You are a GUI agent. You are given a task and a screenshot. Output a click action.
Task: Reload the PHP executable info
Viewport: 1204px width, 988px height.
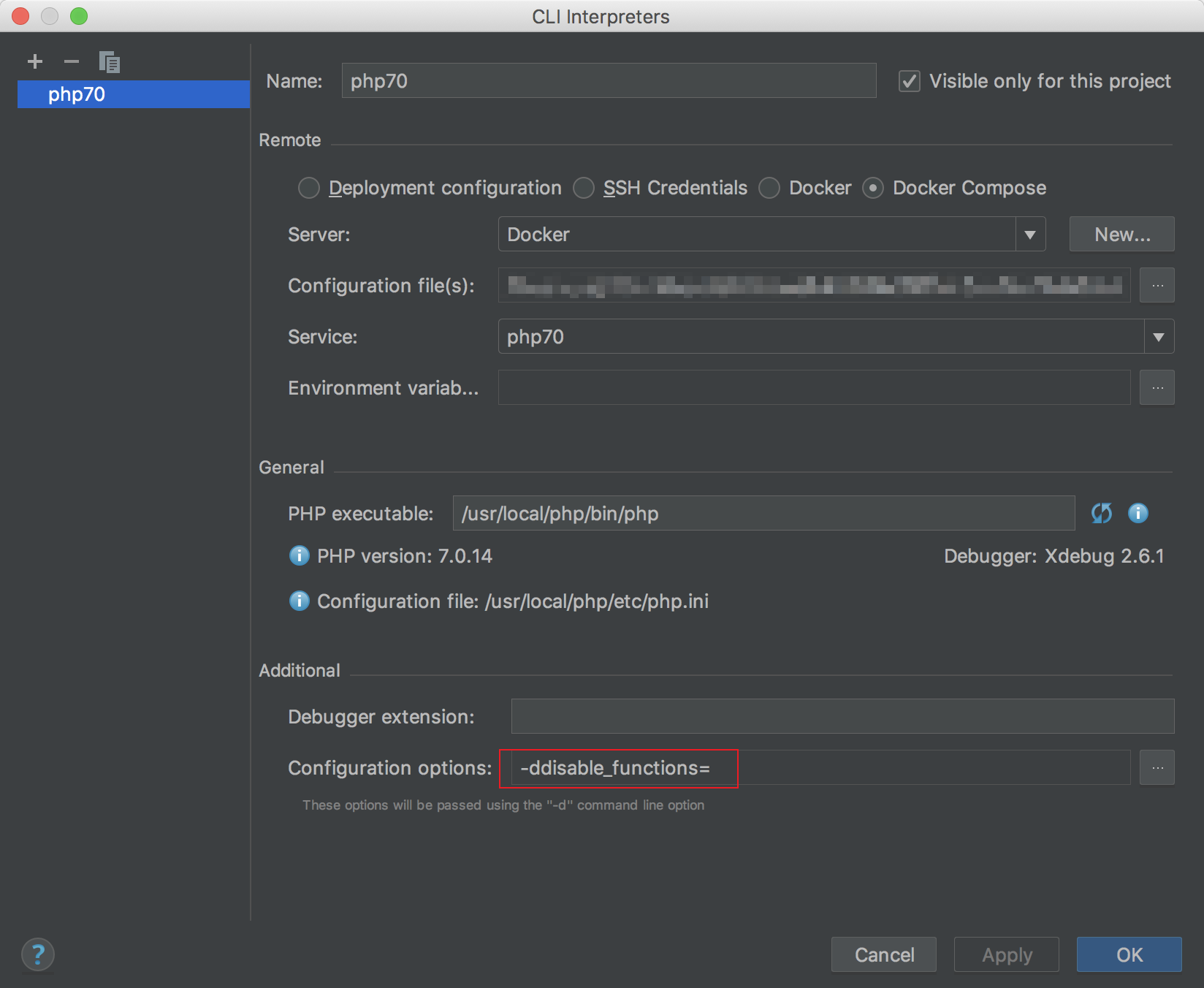[x=1101, y=513]
